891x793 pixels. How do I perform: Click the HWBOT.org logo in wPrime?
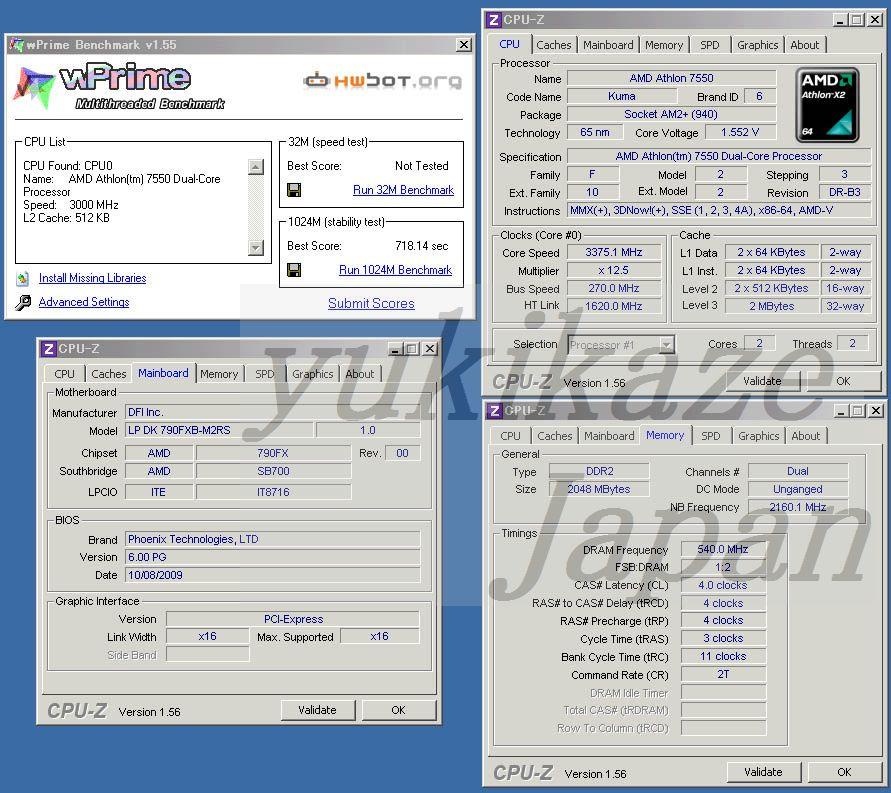click(382, 81)
